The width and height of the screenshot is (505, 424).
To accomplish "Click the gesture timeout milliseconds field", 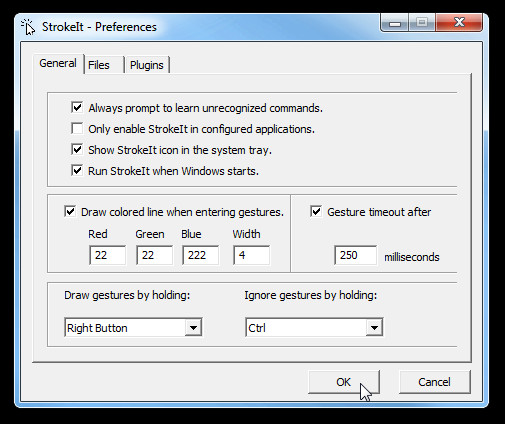I will pos(356,255).
